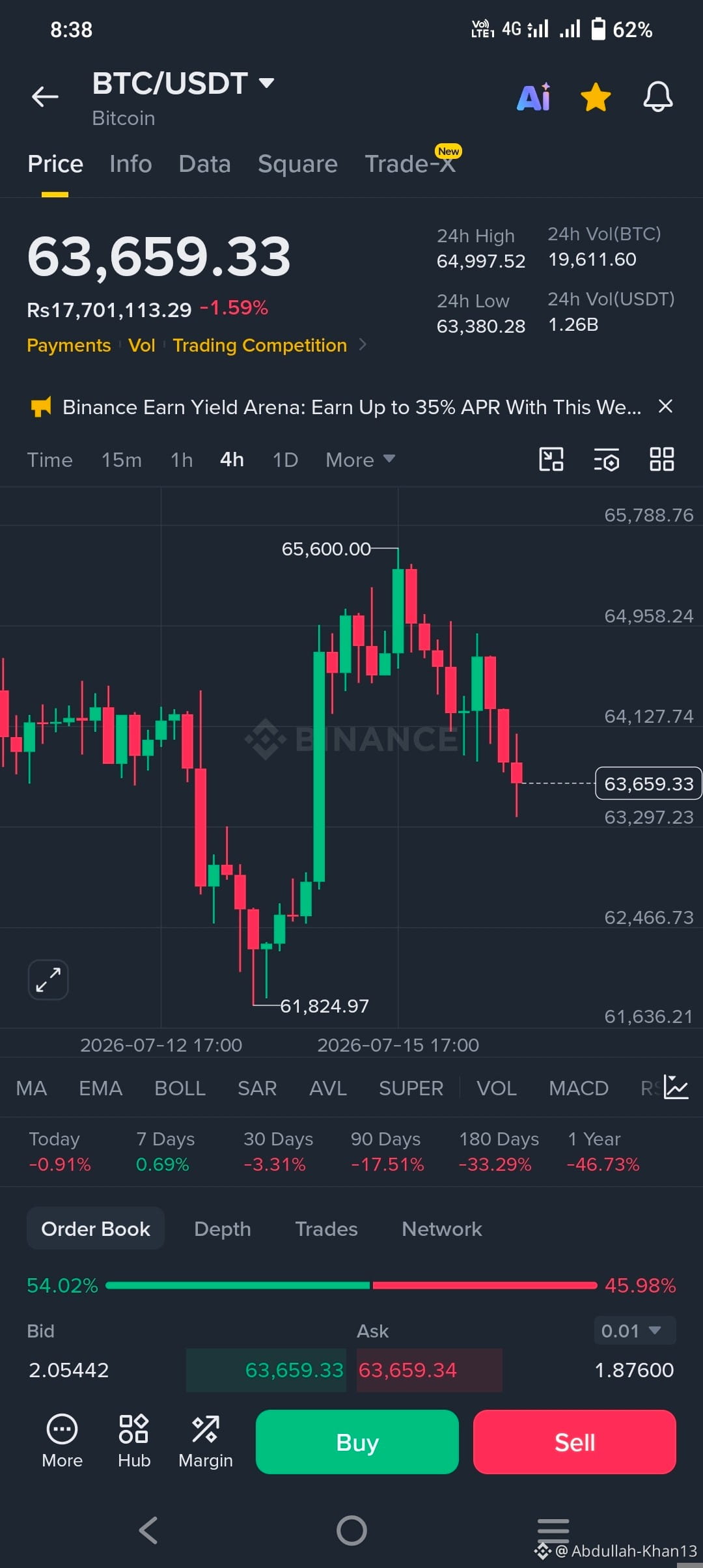Toggle the BOLL indicator
This screenshot has width=703, height=1568.
[x=180, y=1088]
